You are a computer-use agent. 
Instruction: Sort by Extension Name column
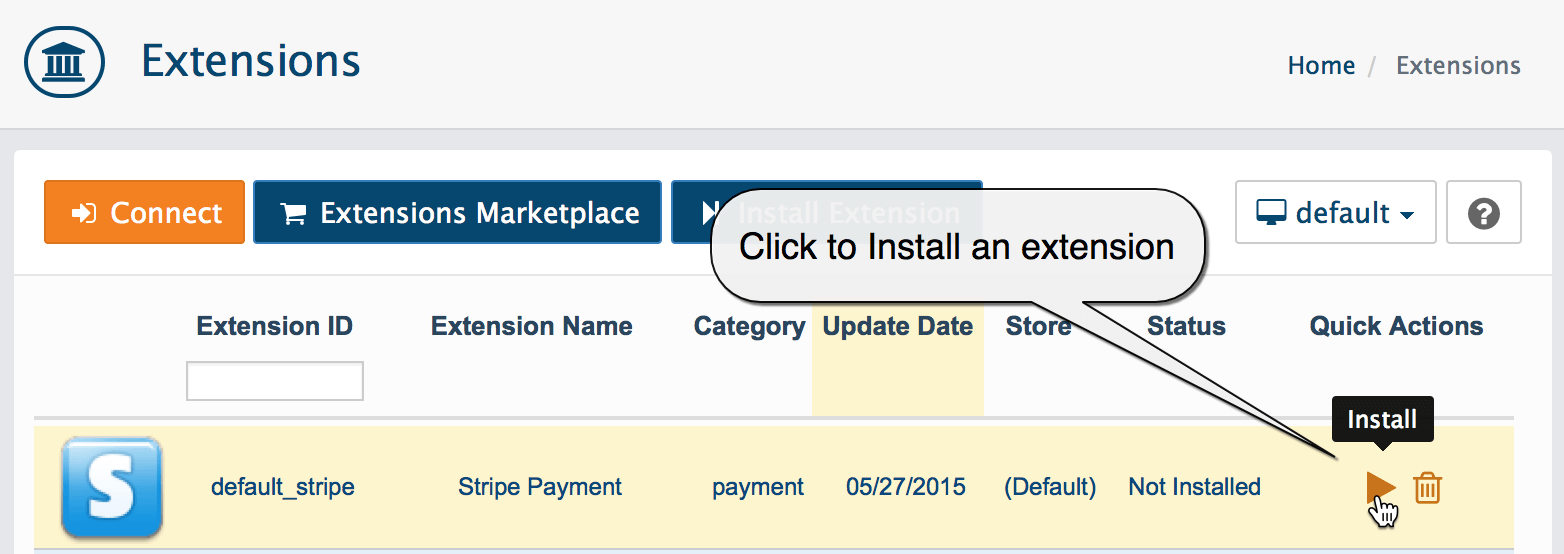(x=532, y=326)
